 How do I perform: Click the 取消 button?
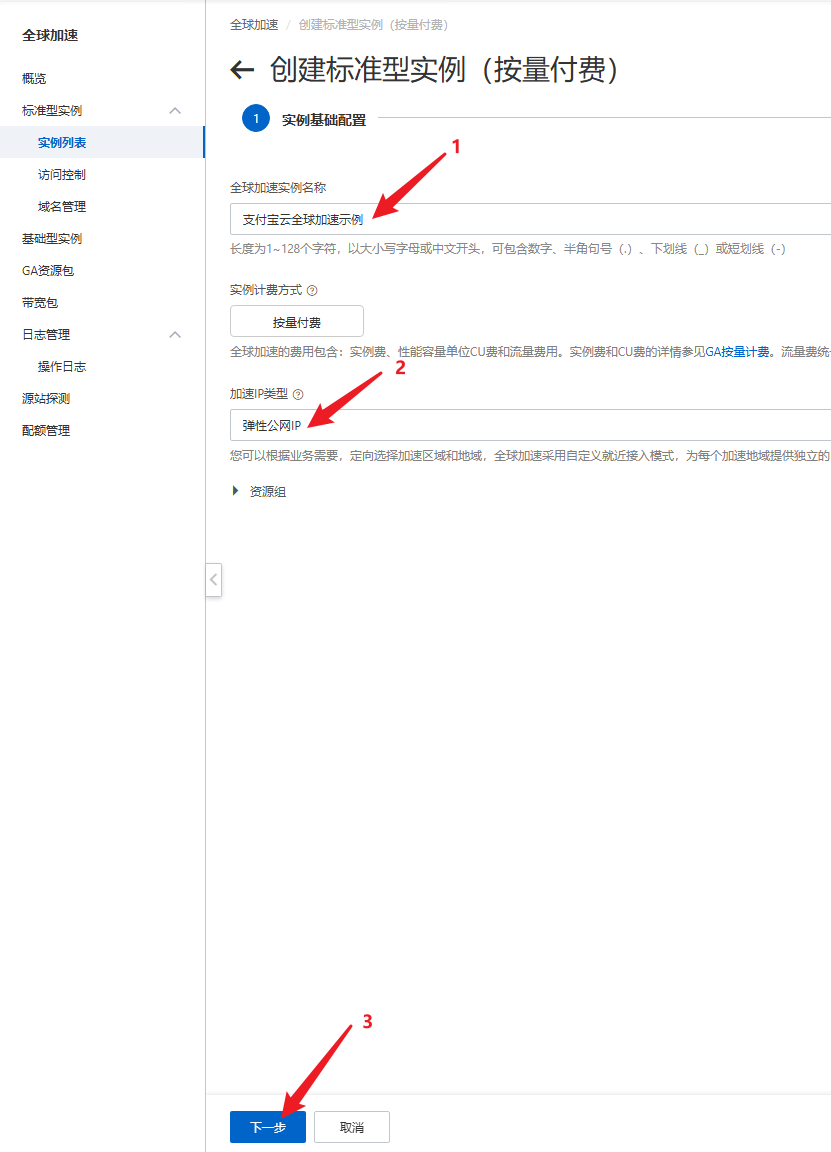352,1127
